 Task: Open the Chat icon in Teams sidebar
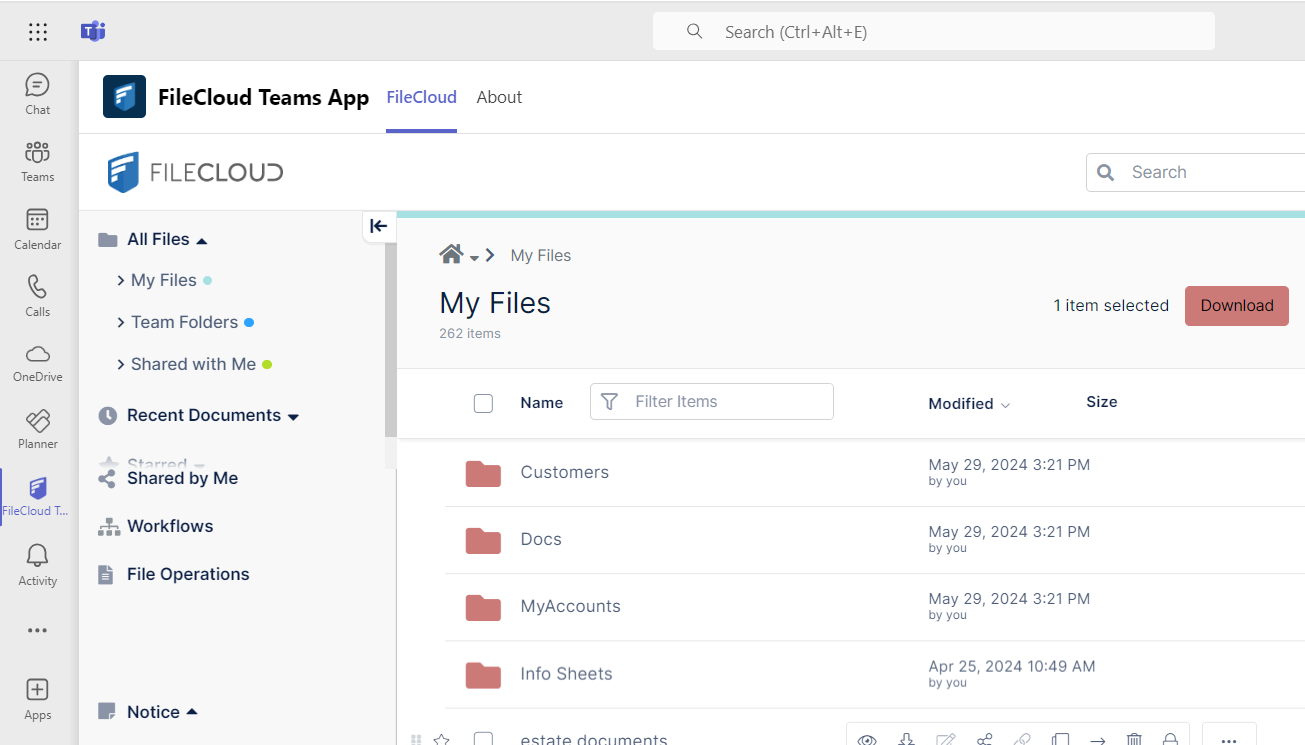[x=37, y=94]
